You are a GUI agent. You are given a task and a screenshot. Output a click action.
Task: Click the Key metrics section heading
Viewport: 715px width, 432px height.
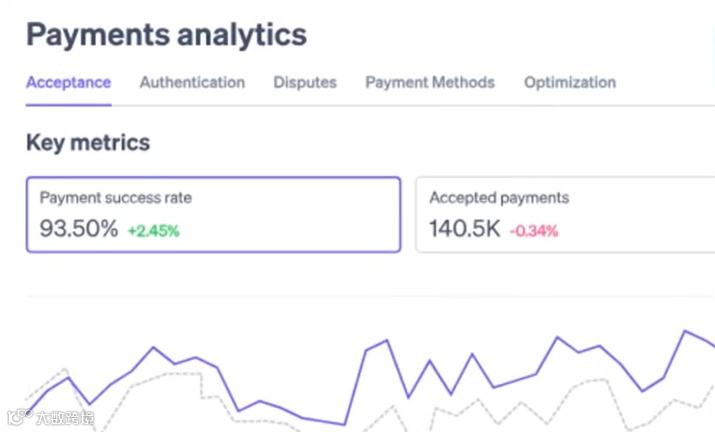tap(88, 142)
